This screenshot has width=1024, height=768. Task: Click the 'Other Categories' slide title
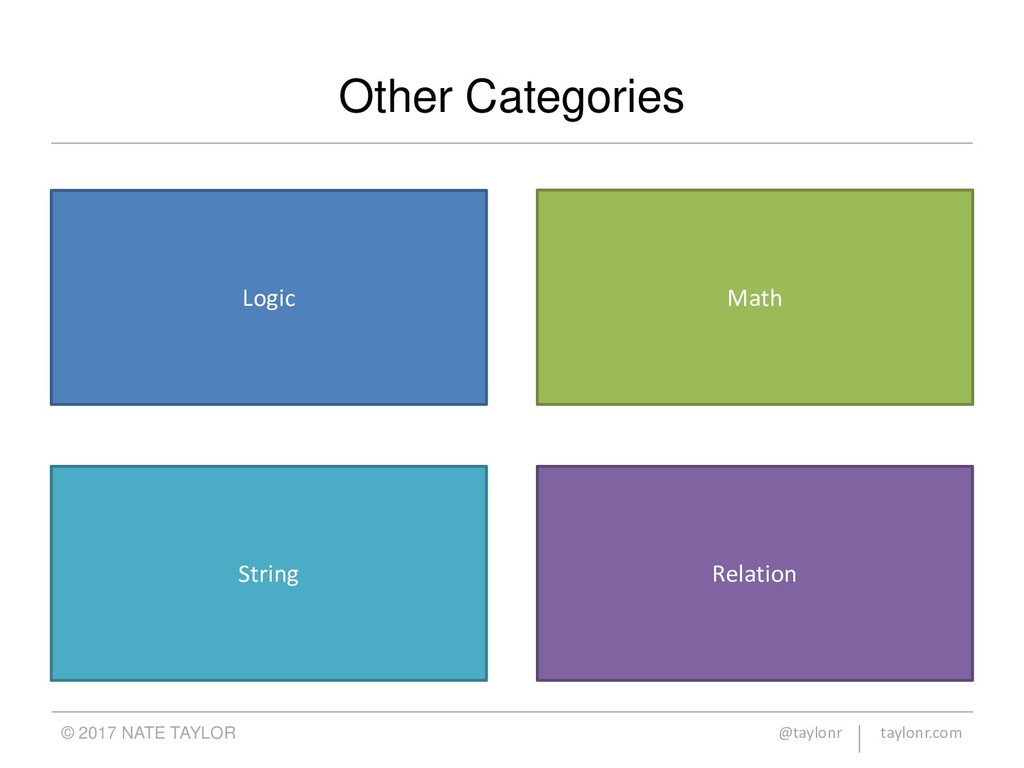511,97
